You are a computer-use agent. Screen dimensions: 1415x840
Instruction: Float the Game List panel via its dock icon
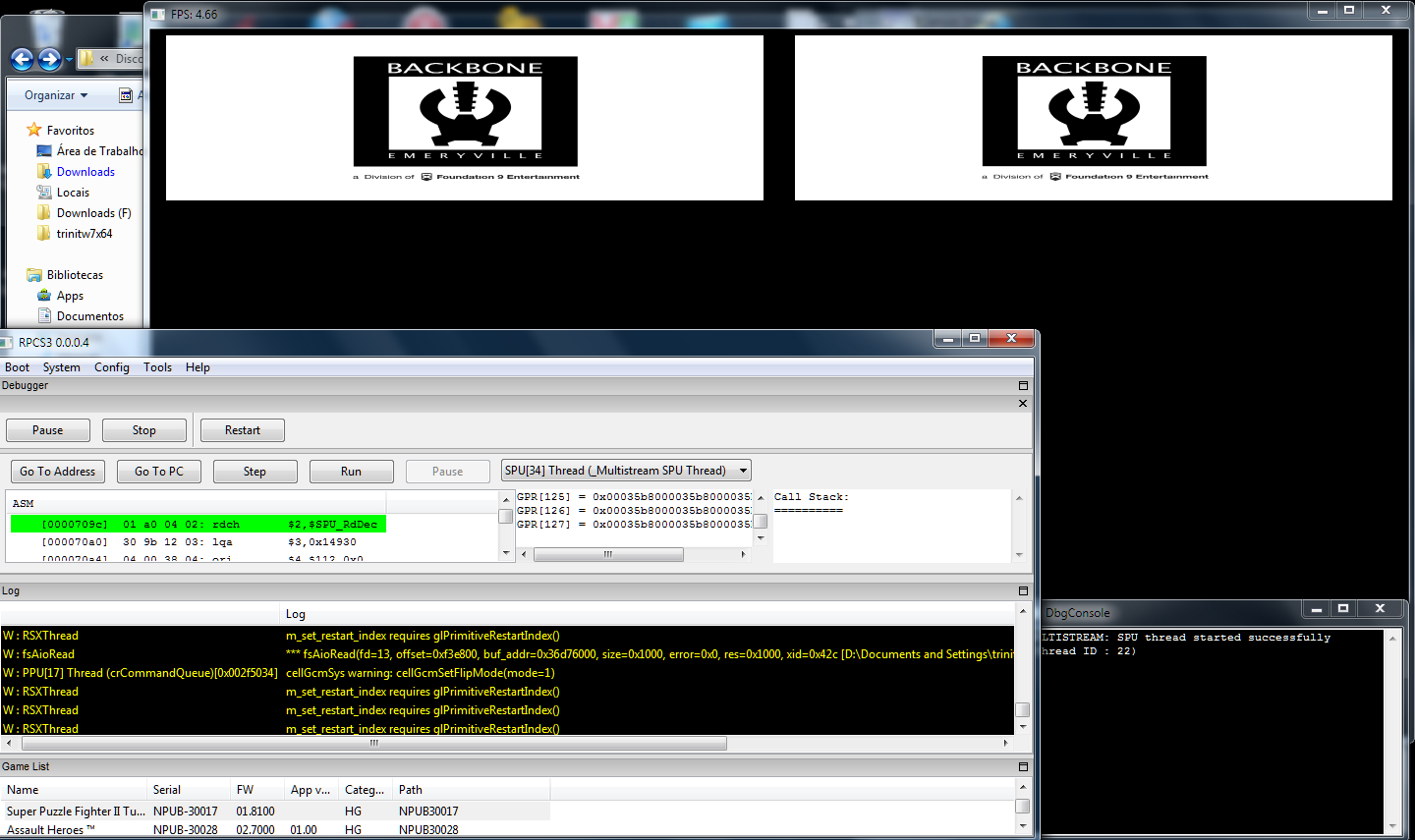tap(1023, 767)
